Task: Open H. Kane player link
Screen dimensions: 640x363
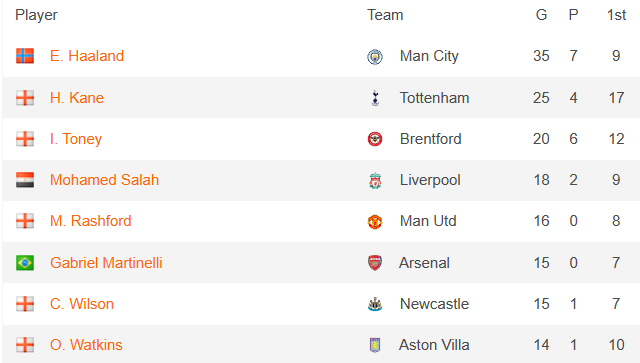Action: [x=77, y=98]
